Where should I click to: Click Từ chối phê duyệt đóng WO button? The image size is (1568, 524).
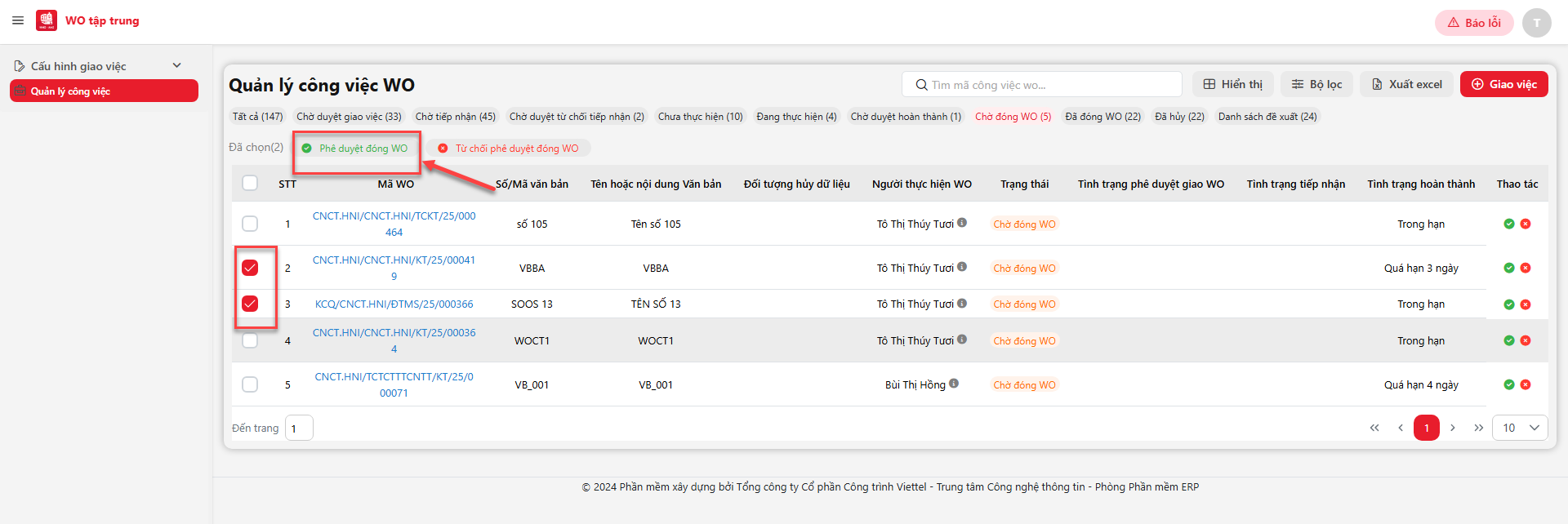509,149
